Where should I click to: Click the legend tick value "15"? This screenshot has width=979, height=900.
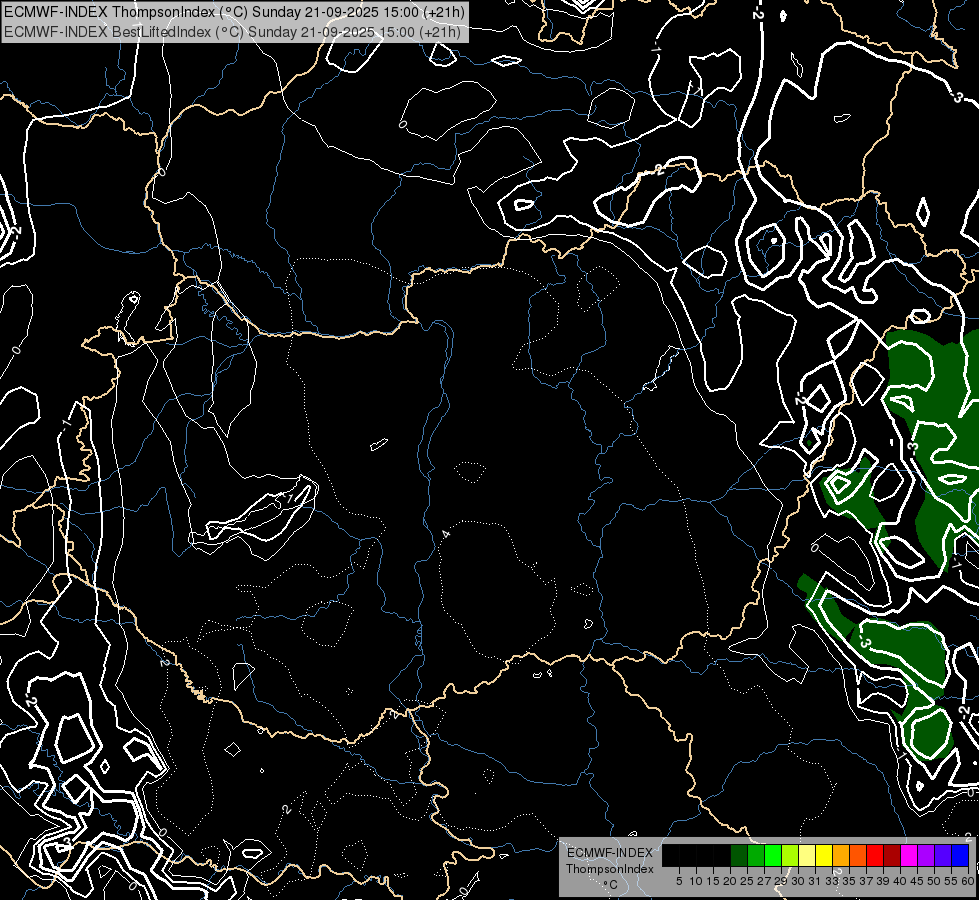click(713, 881)
